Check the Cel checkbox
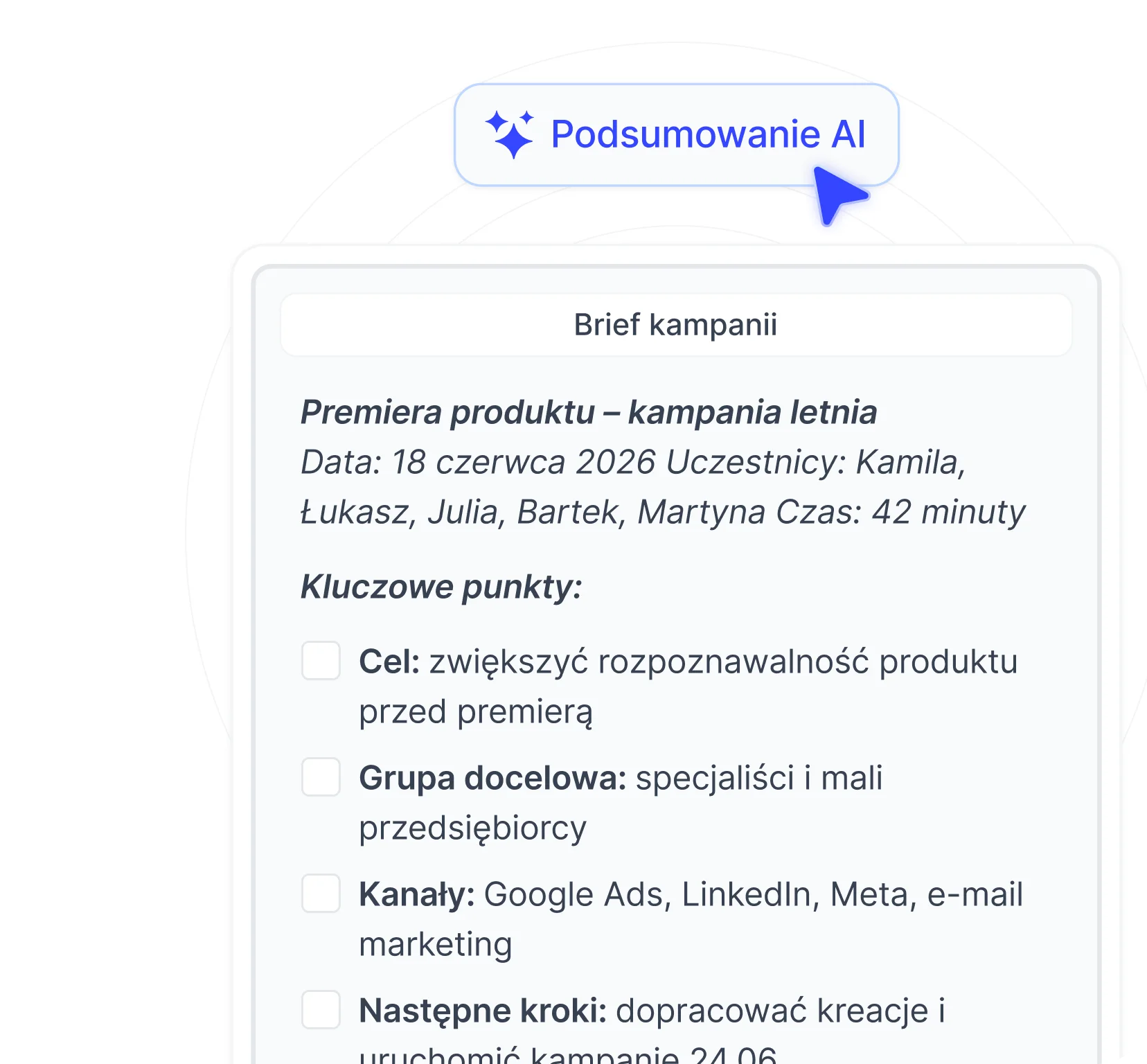The image size is (1147, 1064). [x=321, y=661]
